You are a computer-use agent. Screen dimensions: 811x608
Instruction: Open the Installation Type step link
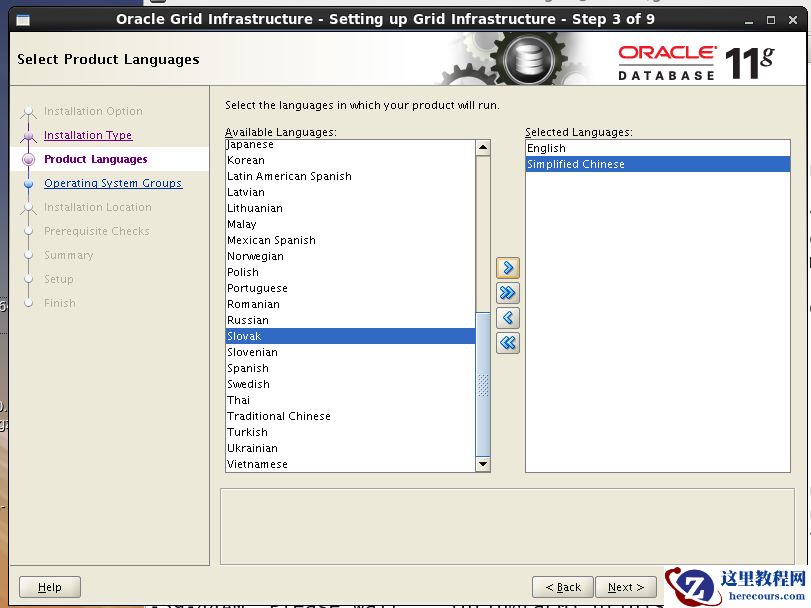(88, 135)
